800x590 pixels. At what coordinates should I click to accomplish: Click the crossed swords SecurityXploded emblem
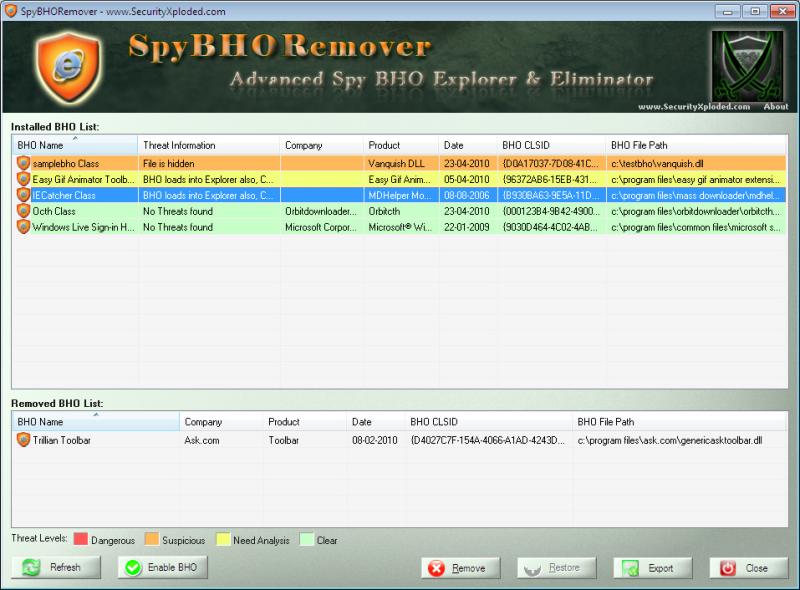(747, 65)
